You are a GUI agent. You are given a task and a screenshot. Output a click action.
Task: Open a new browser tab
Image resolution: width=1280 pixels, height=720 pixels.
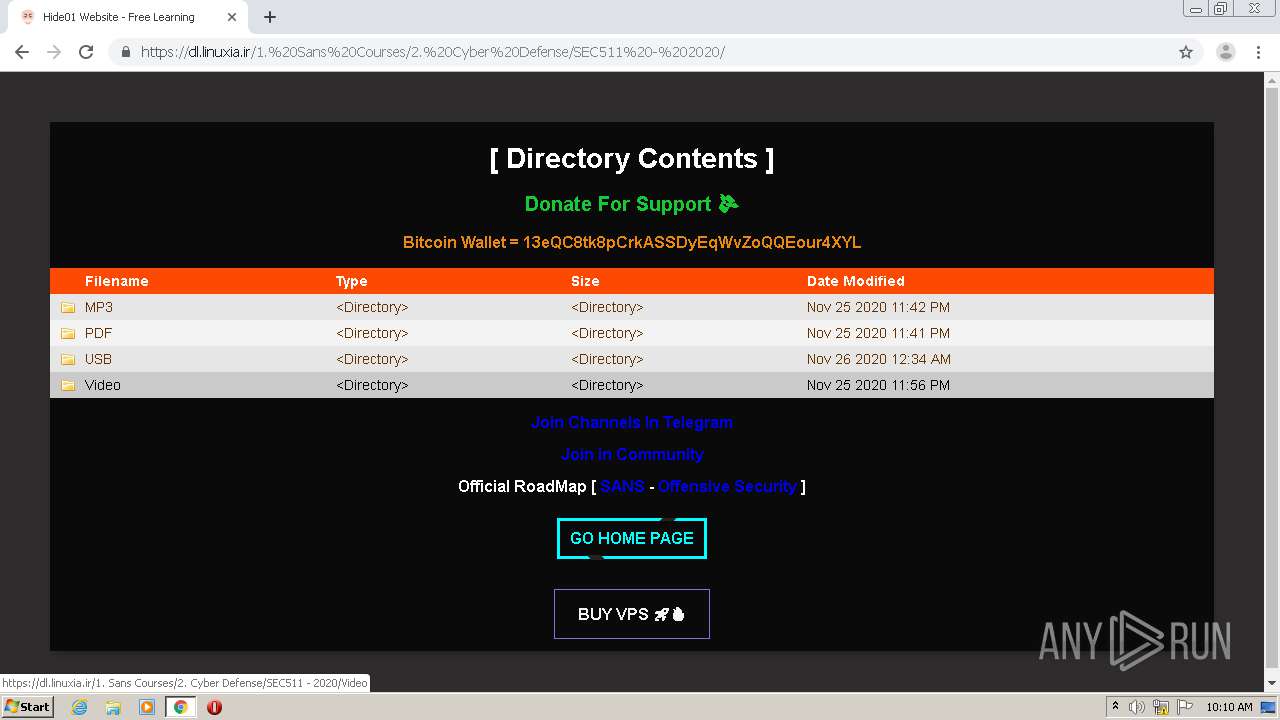pyautogui.click(x=270, y=17)
